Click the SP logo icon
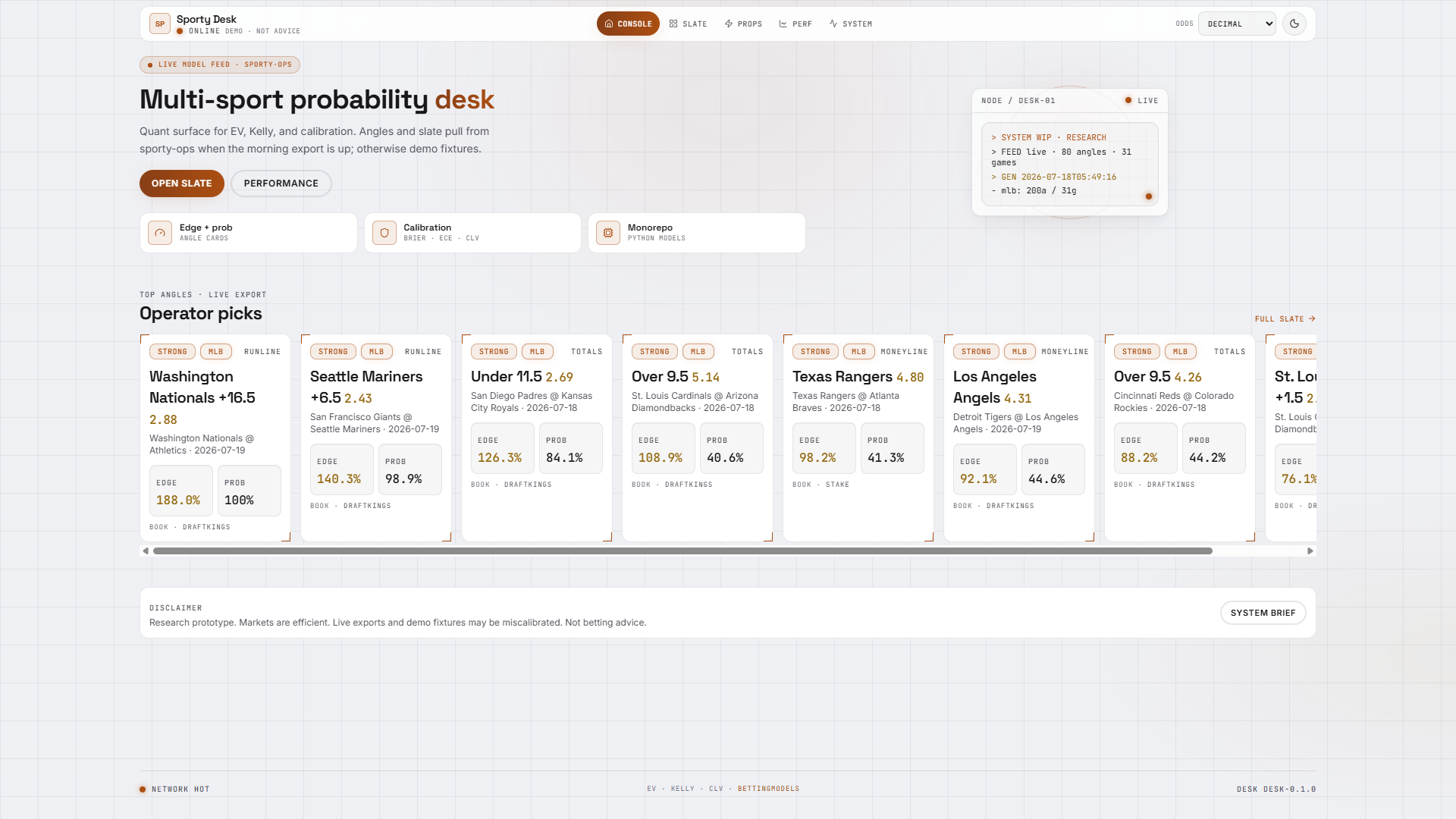 [x=160, y=24]
